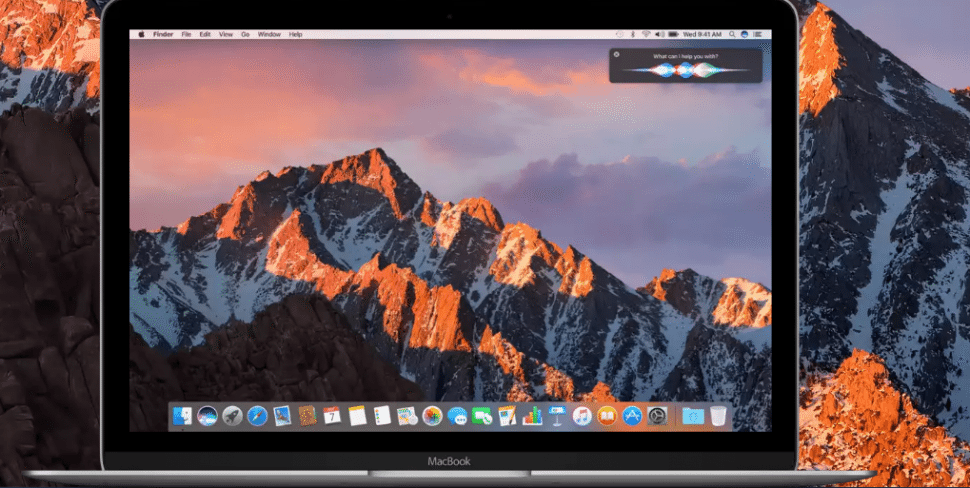Open the volume control in menu bar
The width and height of the screenshot is (970, 488).
pyautogui.click(x=659, y=34)
